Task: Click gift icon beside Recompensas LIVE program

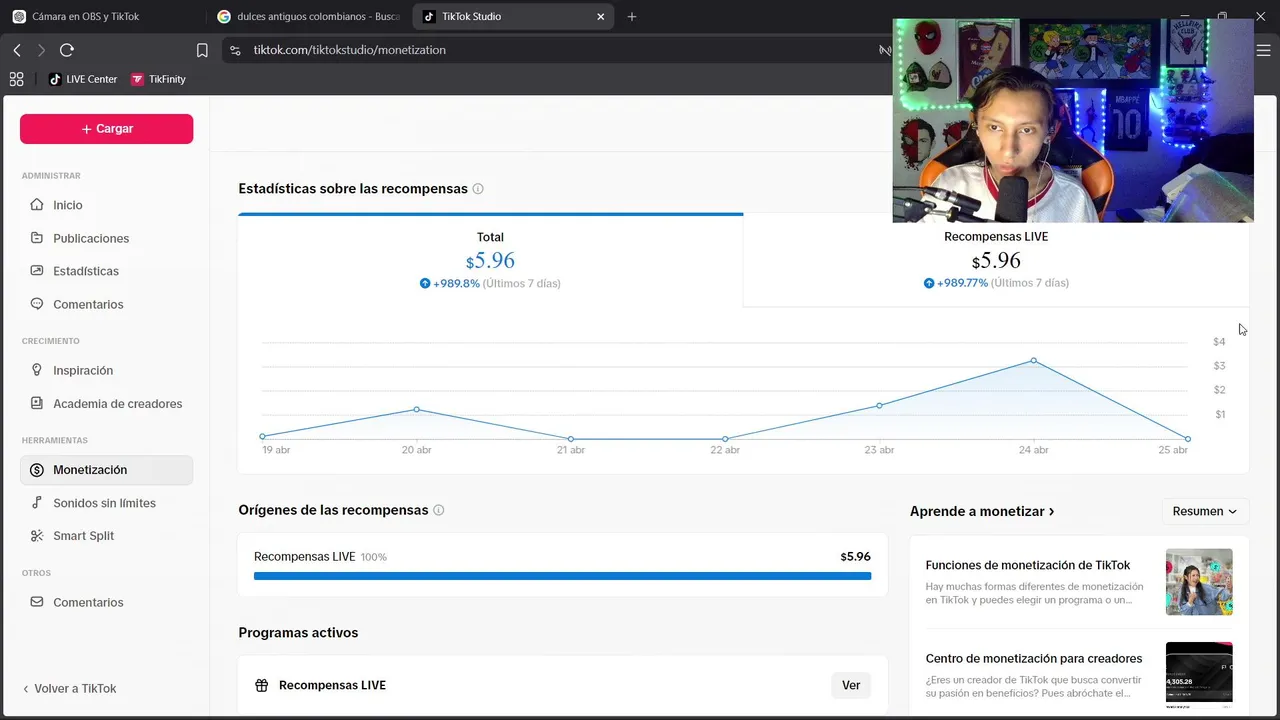Action: click(262, 685)
